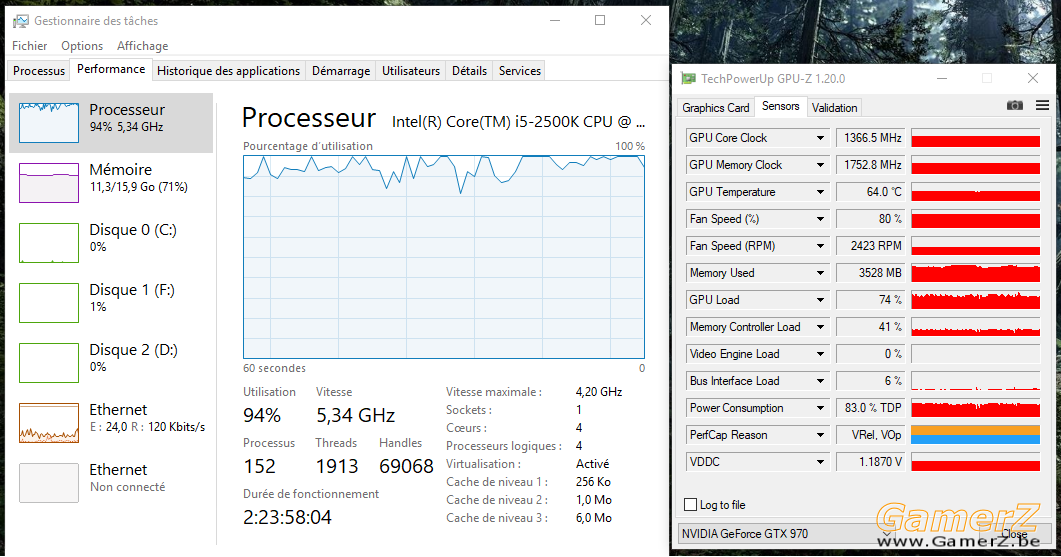1061x557 pixels.
Task: Open the Affichage menu
Action: pyautogui.click(x=143, y=46)
